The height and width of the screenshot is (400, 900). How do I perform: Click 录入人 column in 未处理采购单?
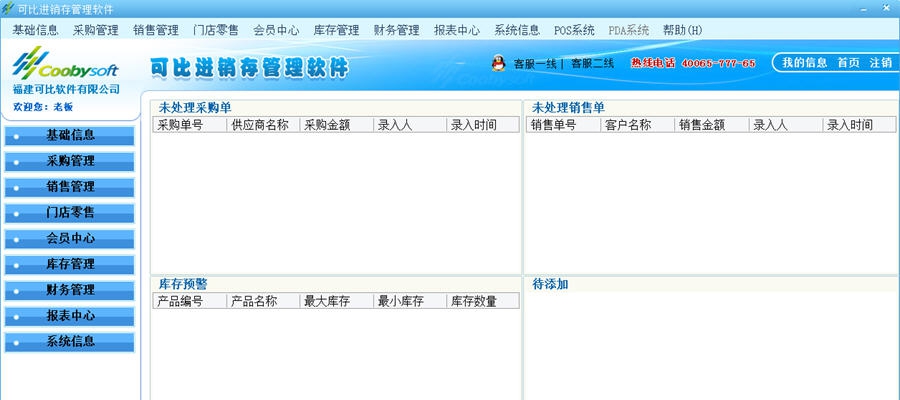(410, 125)
